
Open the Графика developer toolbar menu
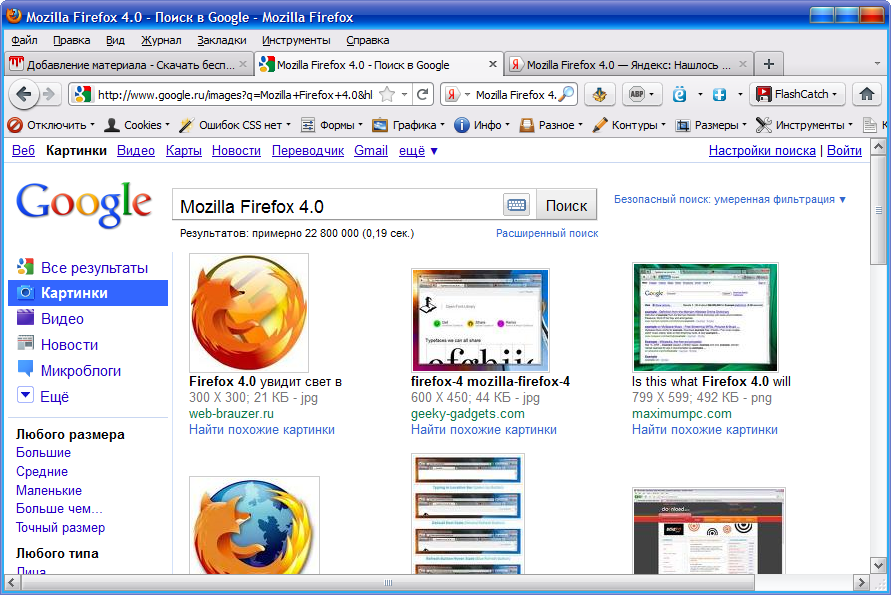tap(408, 125)
